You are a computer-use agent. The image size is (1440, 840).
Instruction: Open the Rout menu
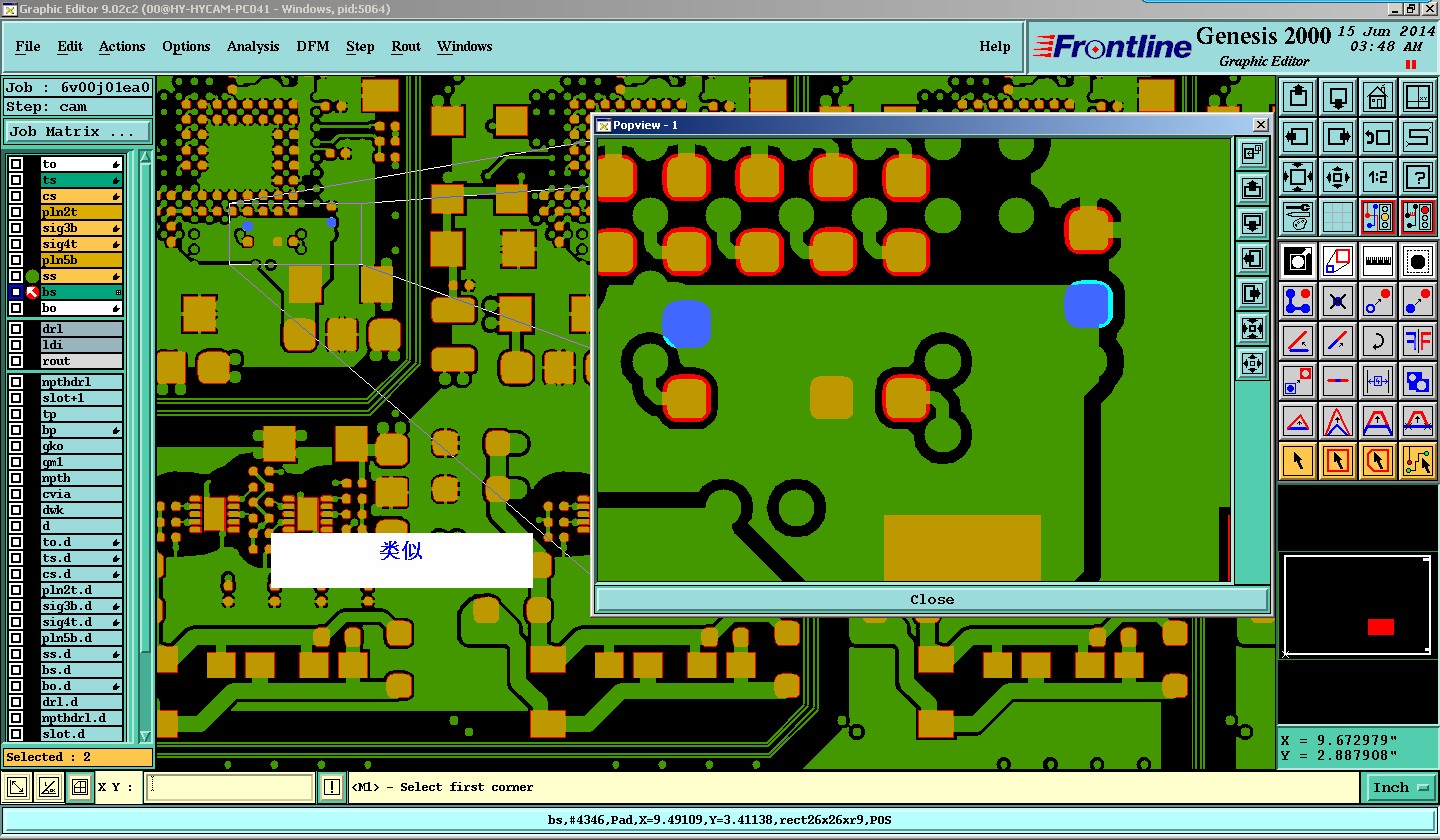pyautogui.click(x=406, y=47)
